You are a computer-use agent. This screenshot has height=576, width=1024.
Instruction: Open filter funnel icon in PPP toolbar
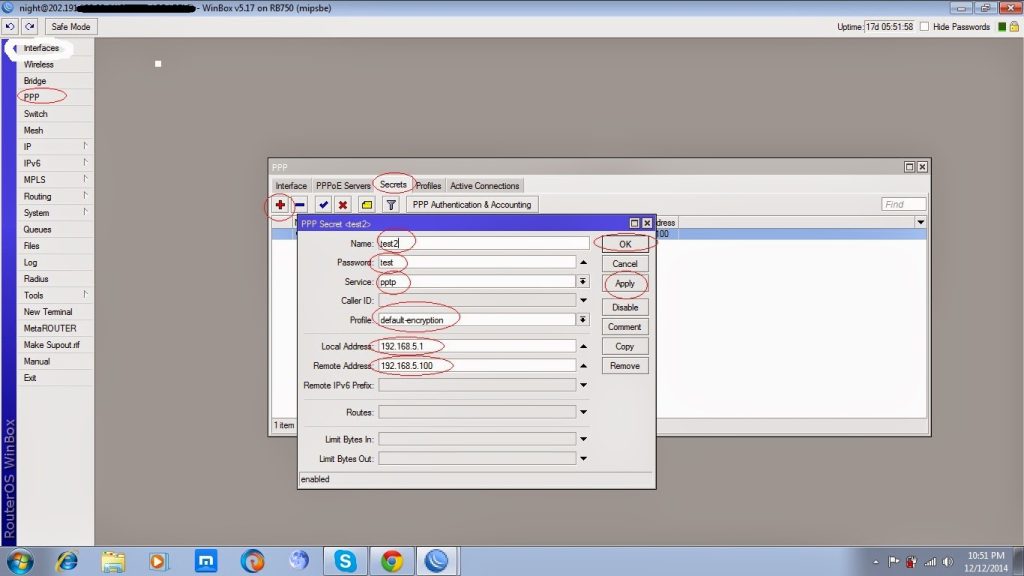click(391, 205)
